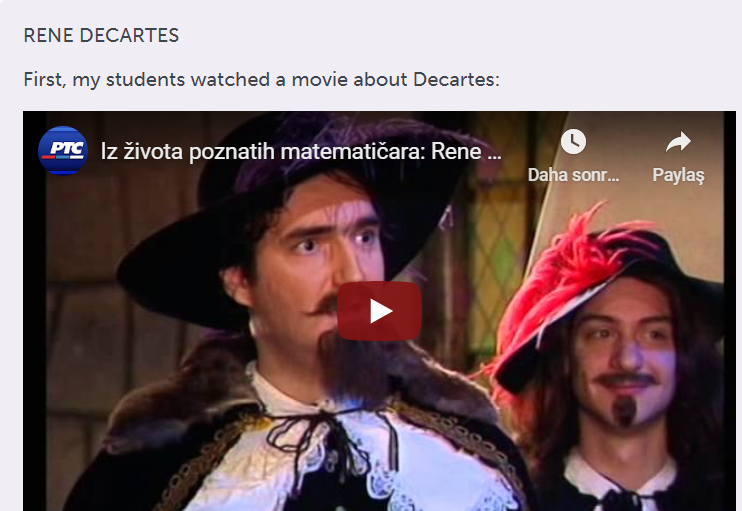Open the "Iz života poznatih matematičara" video title
Viewport: 742px width, 511px height.
click(x=301, y=151)
